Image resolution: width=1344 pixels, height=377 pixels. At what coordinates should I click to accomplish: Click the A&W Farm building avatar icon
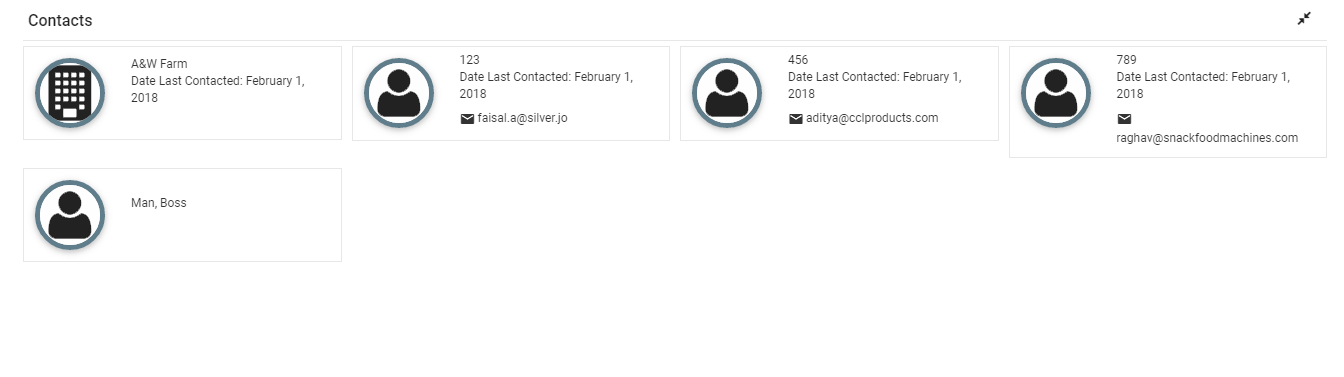[70, 93]
